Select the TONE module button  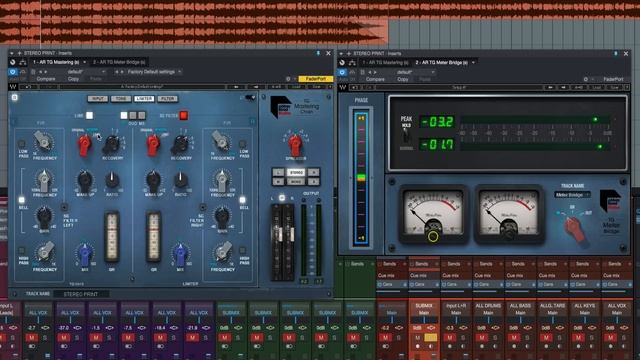click(121, 99)
